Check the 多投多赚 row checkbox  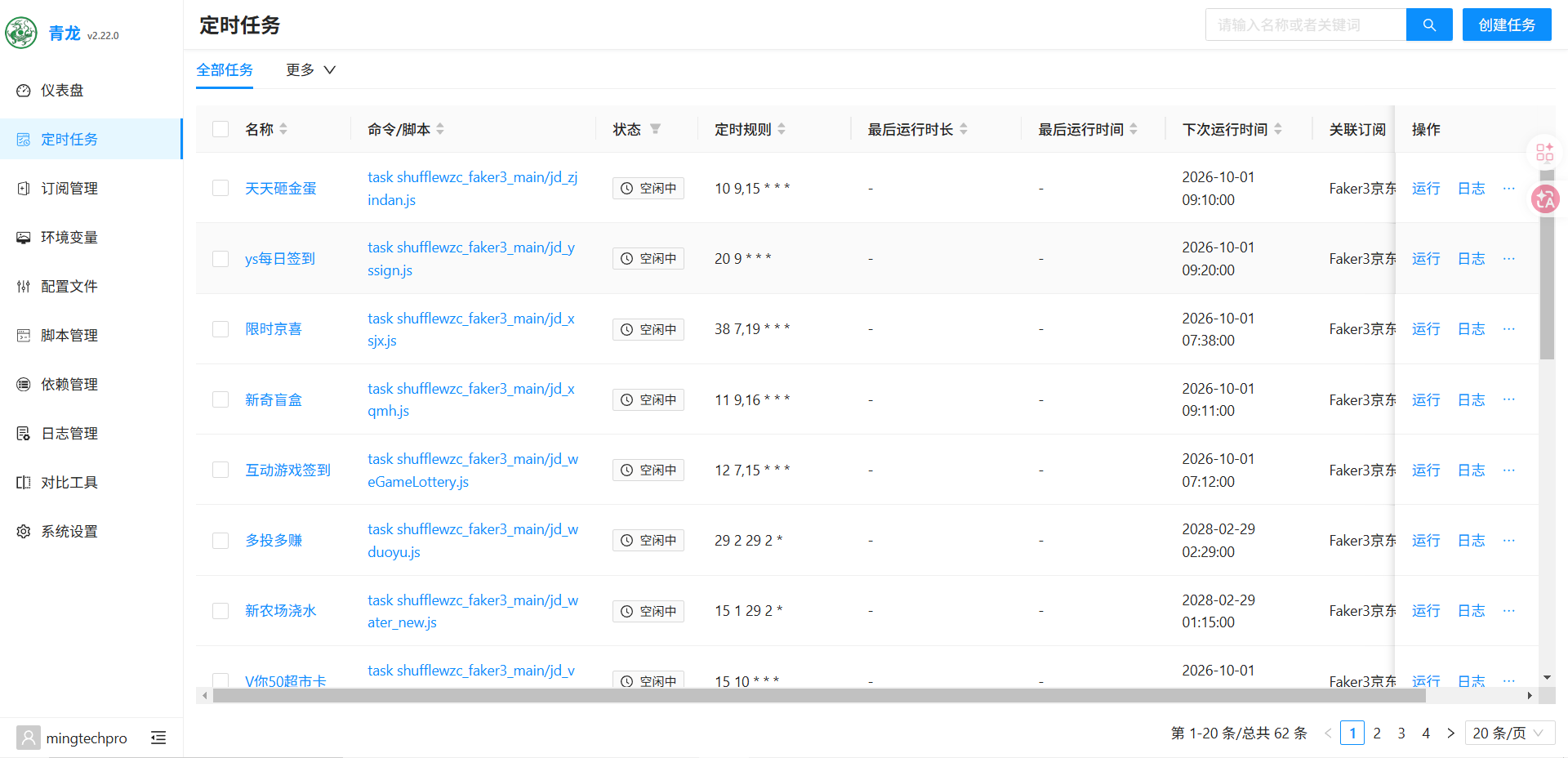tap(220, 541)
